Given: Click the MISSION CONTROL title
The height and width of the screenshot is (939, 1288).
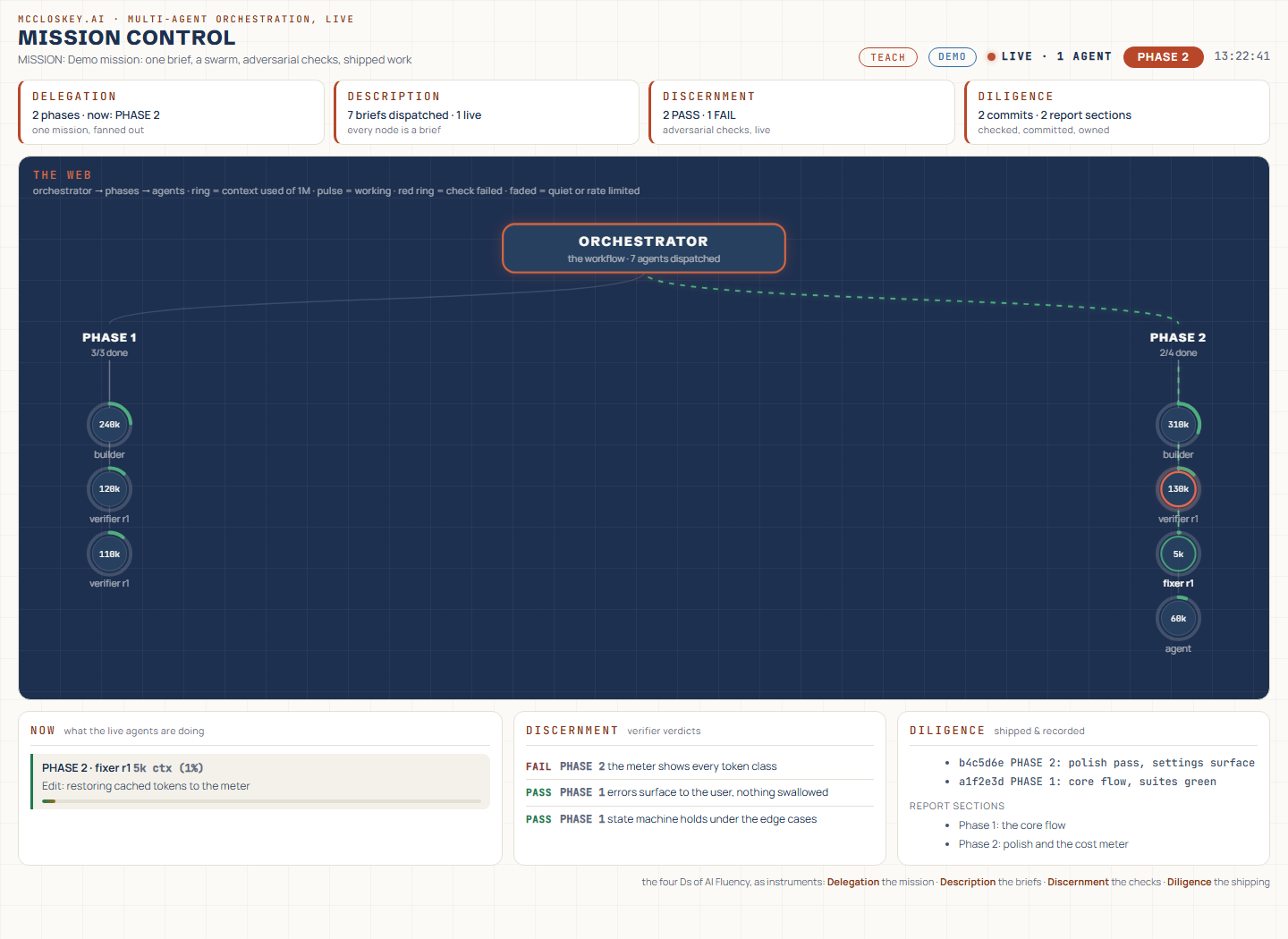Looking at the screenshot, I should tap(127, 38).
